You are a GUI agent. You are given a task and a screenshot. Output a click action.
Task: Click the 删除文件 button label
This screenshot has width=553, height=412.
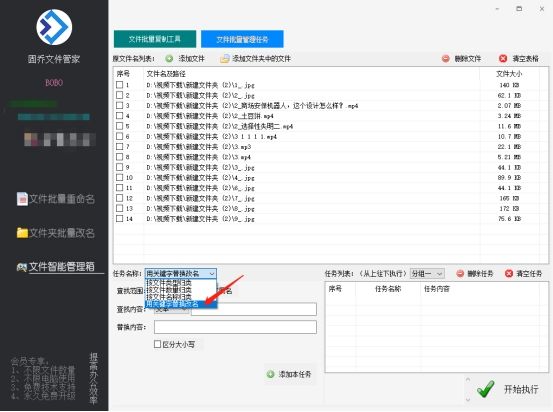[468, 59]
